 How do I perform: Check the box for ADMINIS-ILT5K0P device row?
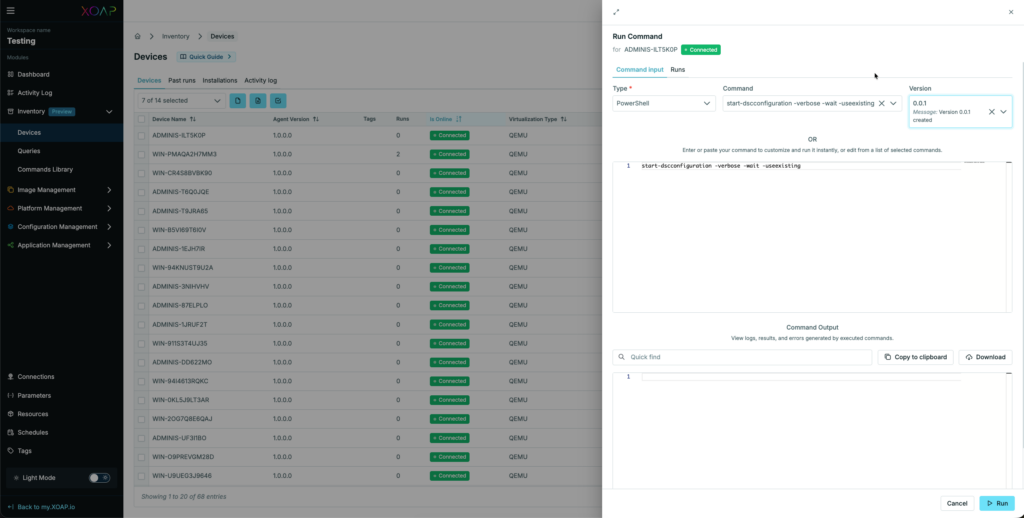point(142,135)
